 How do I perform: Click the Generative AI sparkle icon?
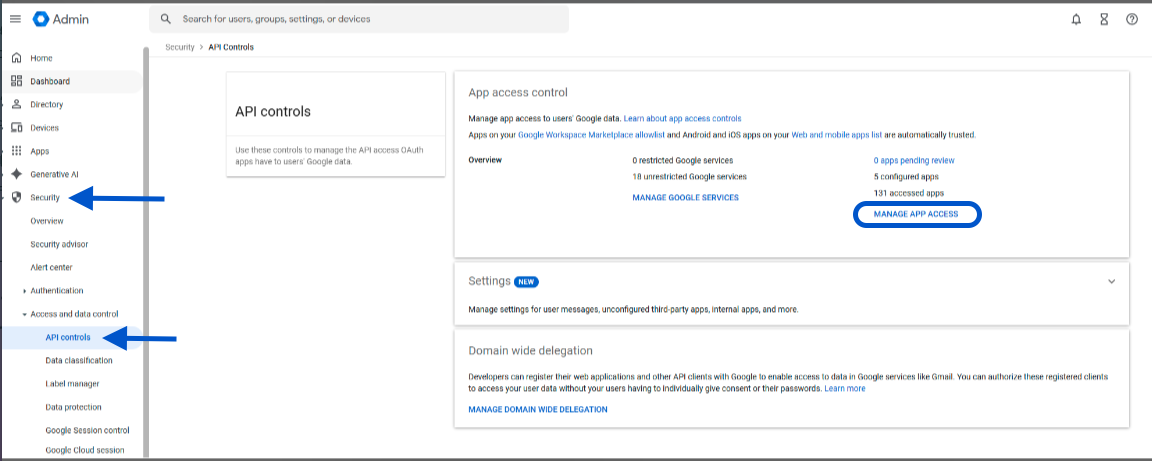click(x=16, y=174)
